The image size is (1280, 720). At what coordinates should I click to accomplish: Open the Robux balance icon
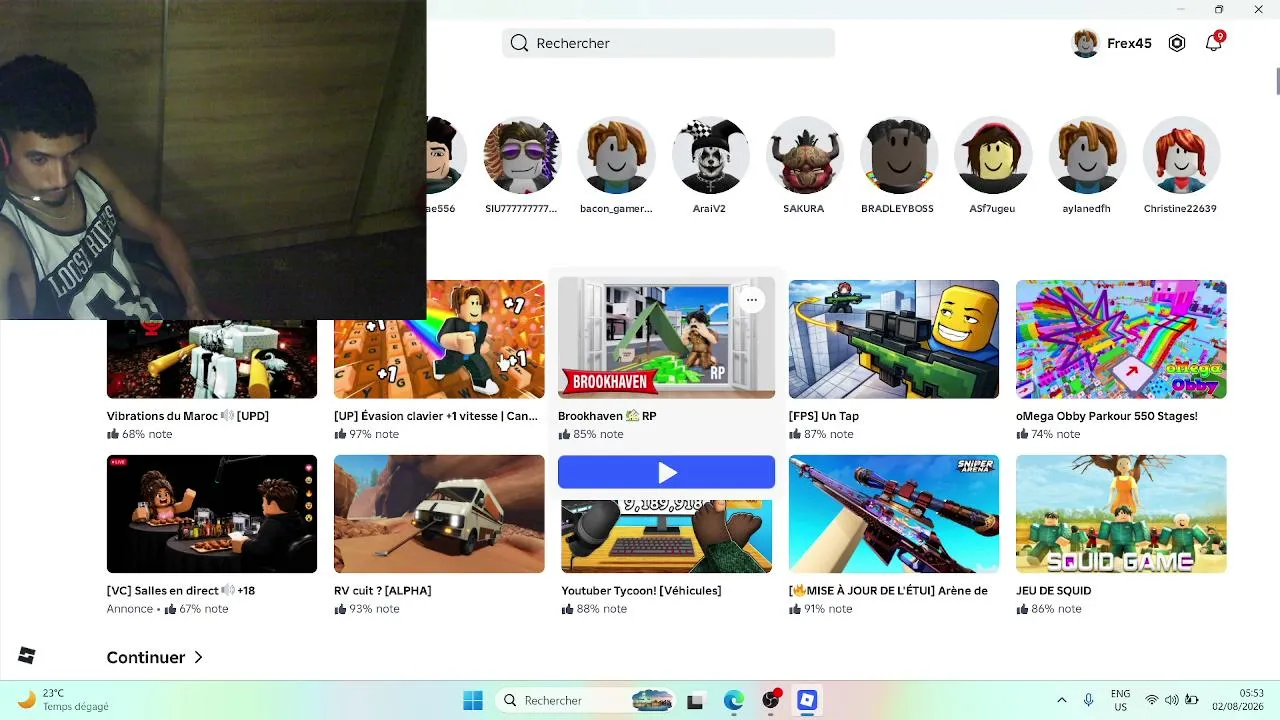tap(1177, 43)
